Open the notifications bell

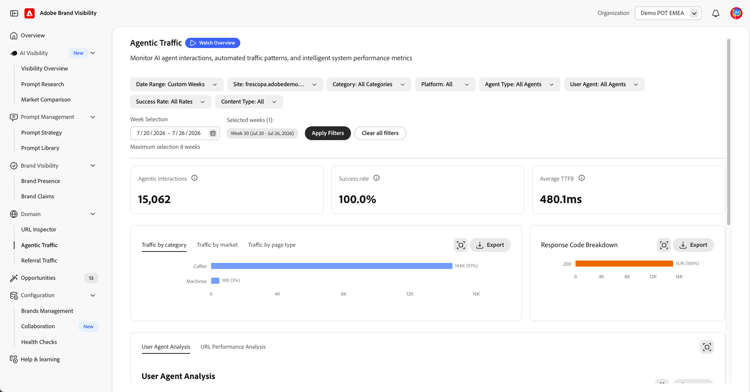[x=716, y=13]
